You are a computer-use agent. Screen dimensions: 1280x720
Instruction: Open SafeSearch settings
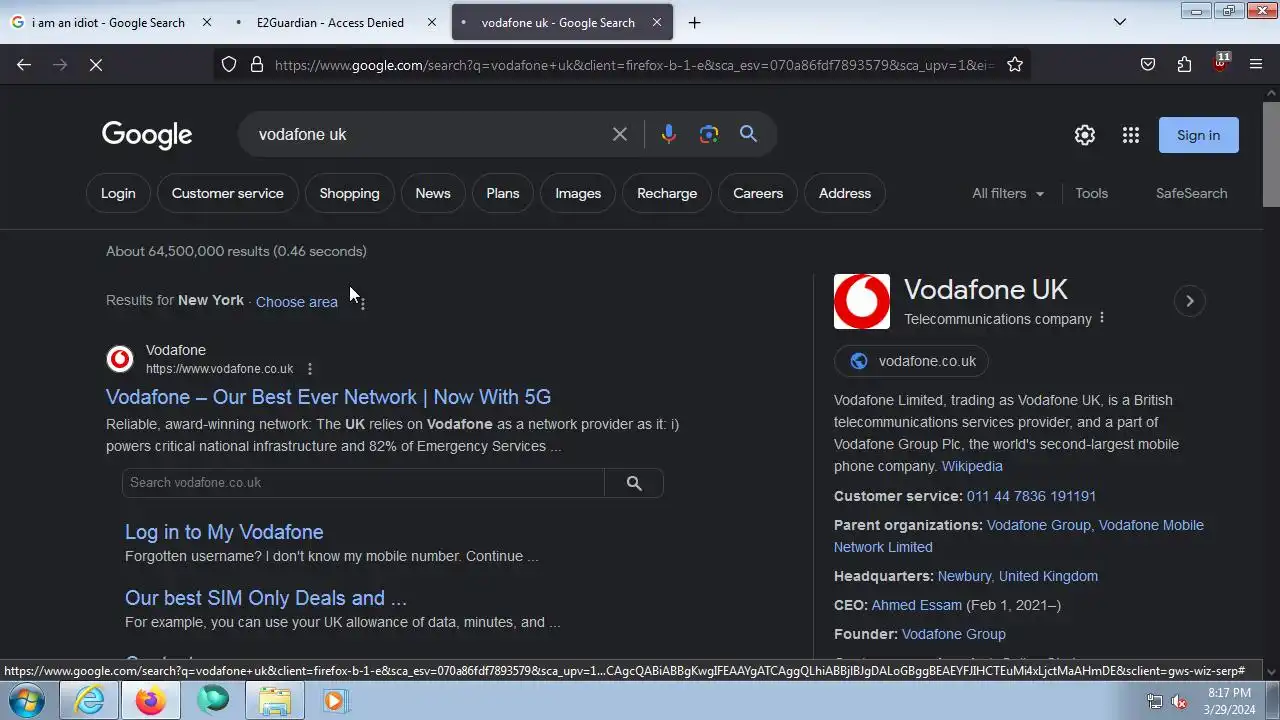(x=1191, y=193)
